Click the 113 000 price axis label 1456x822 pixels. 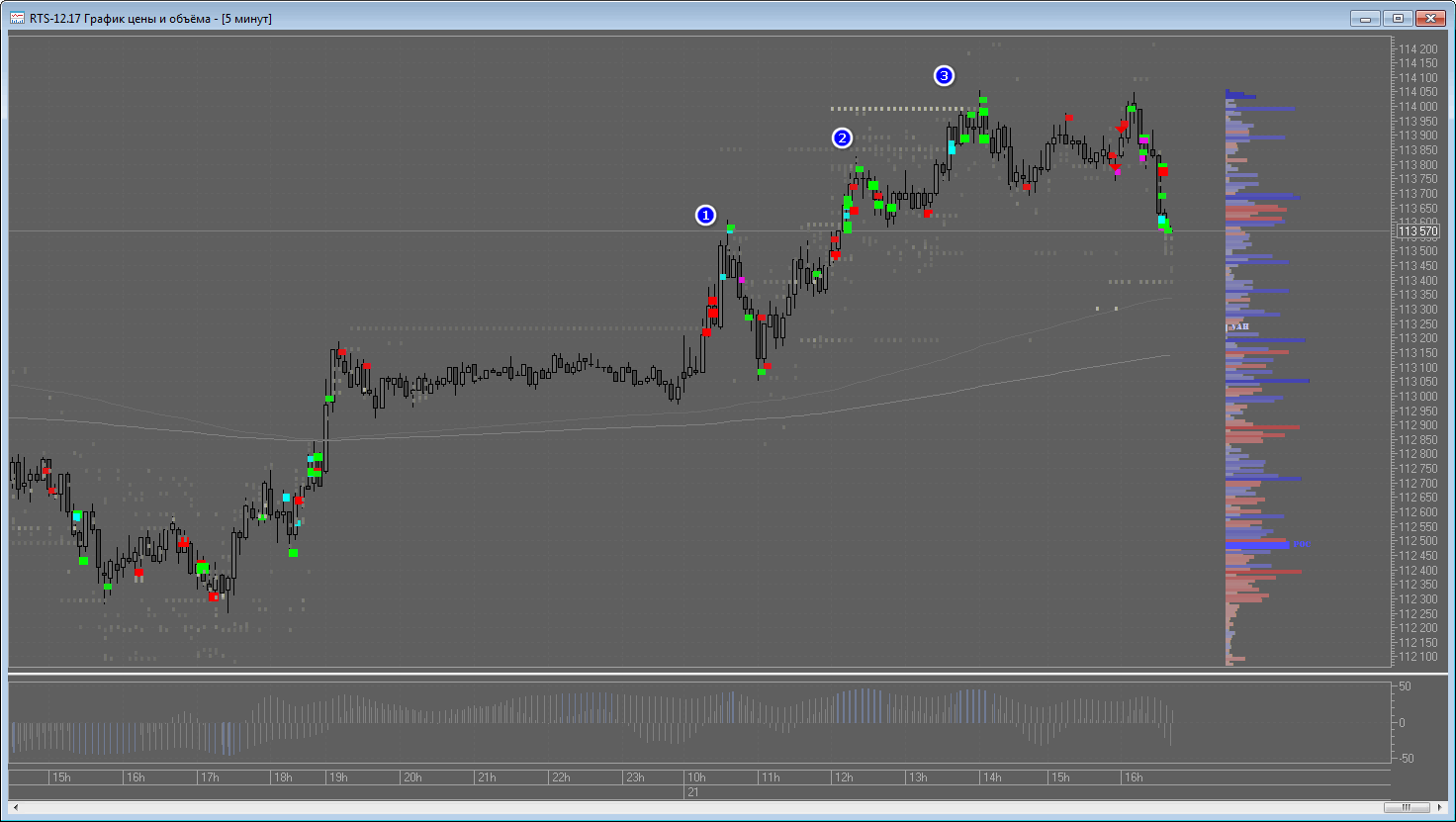click(x=1417, y=397)
